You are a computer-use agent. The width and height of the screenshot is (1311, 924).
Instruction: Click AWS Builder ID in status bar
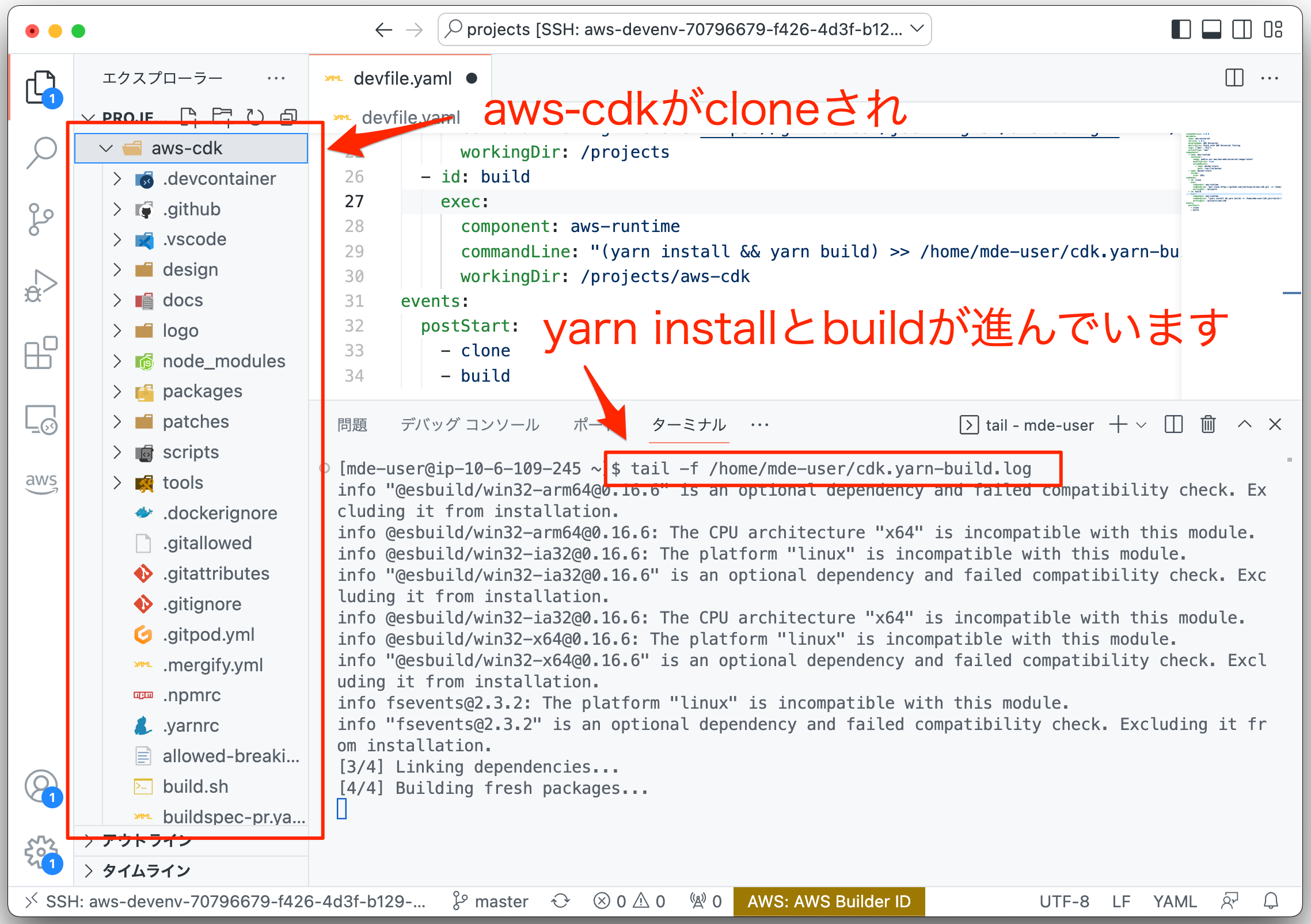tap(829, 901)
